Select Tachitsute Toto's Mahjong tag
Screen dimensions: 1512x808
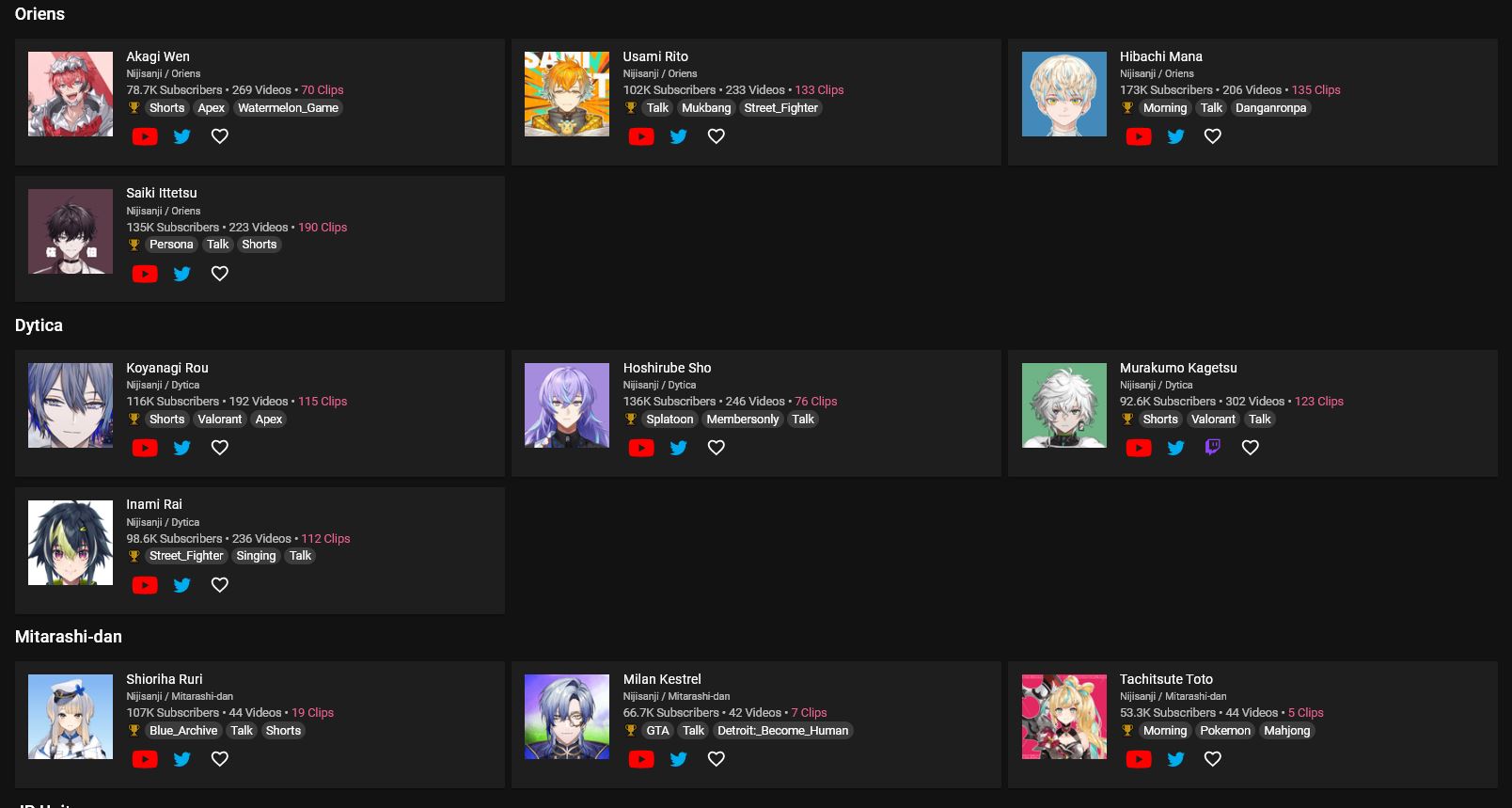[1286, 731]
